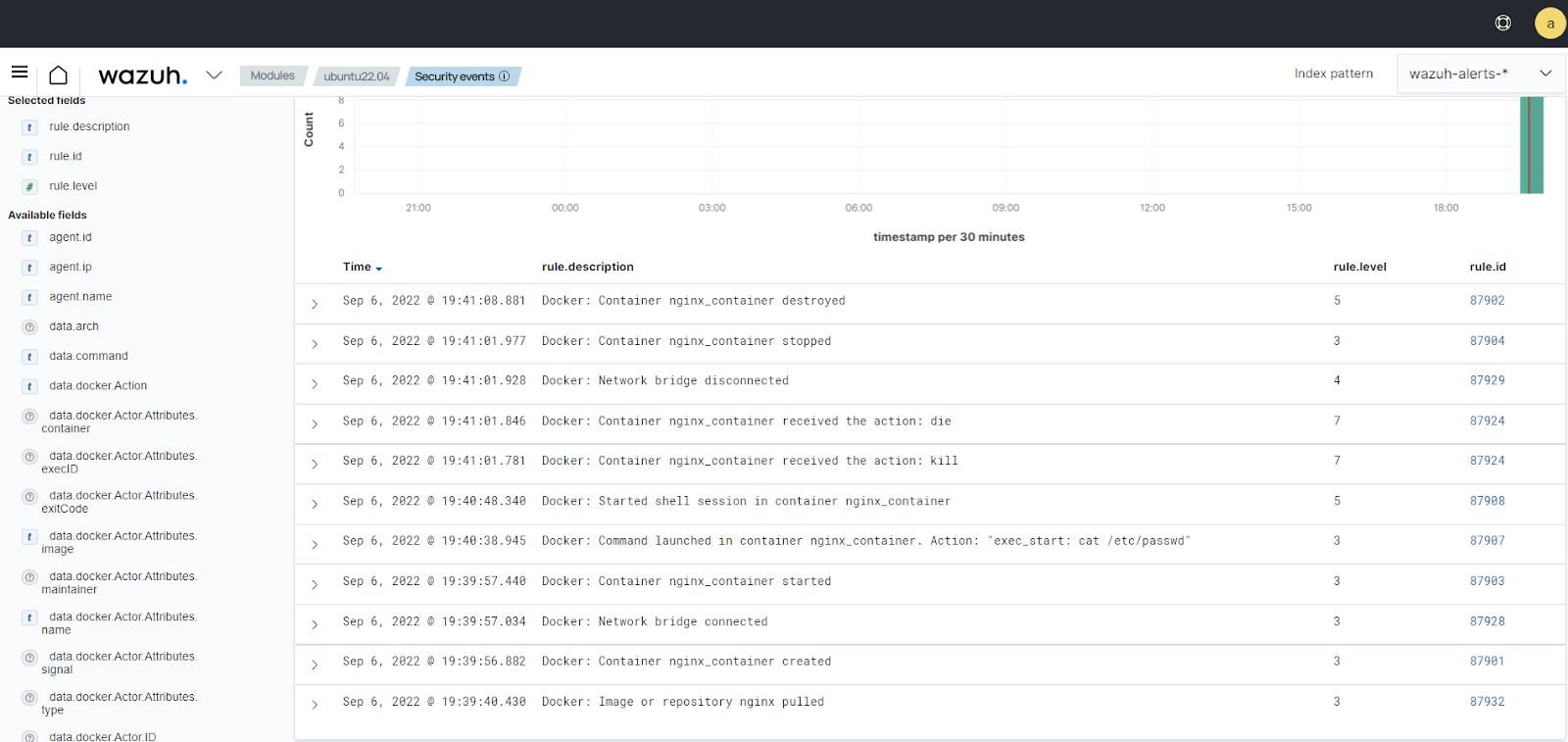Click the Security events info icon
This screenshot has height=742, width=1568.
click(505, 76)
